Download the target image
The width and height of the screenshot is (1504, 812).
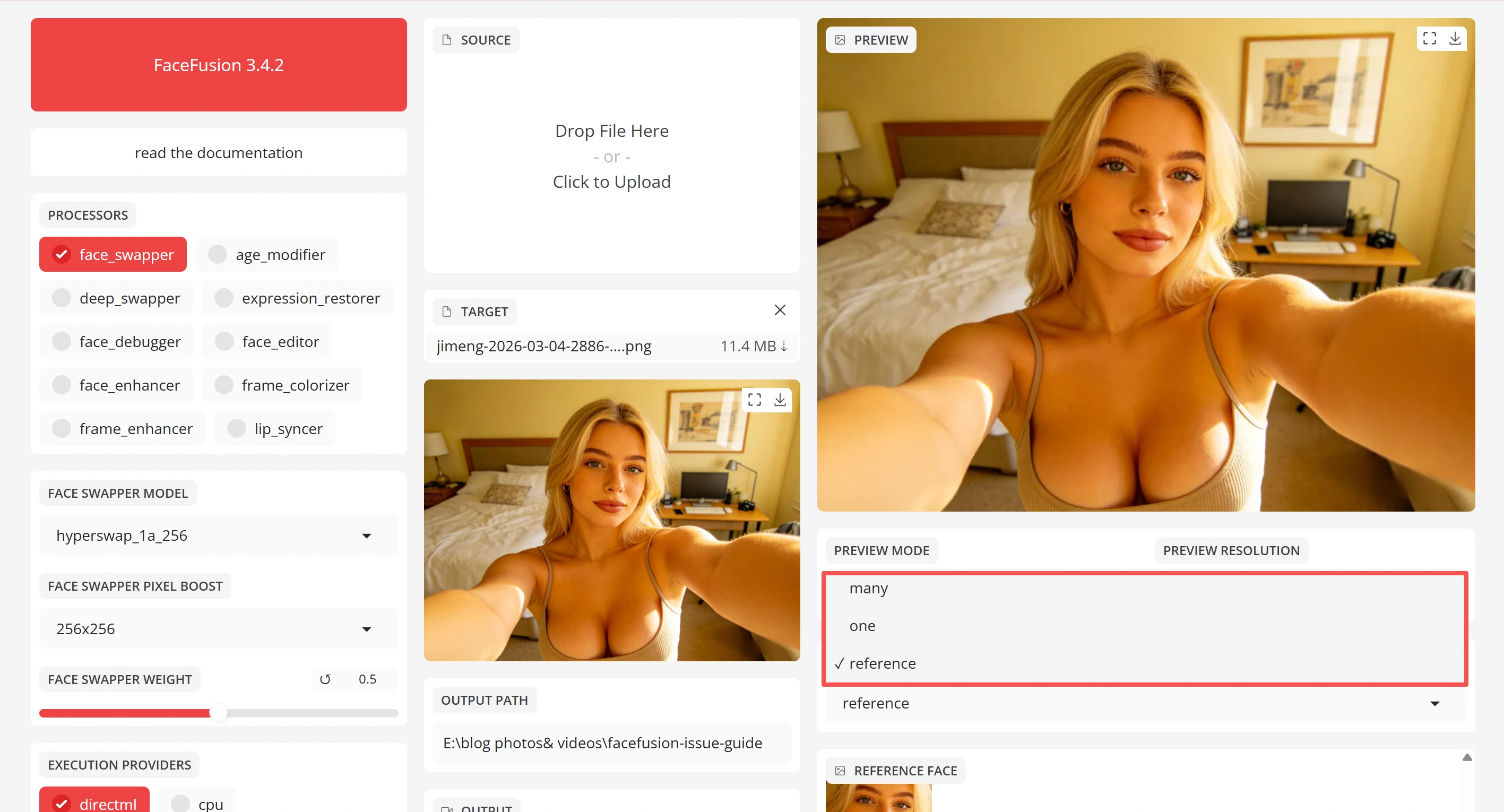pos(780,399)
